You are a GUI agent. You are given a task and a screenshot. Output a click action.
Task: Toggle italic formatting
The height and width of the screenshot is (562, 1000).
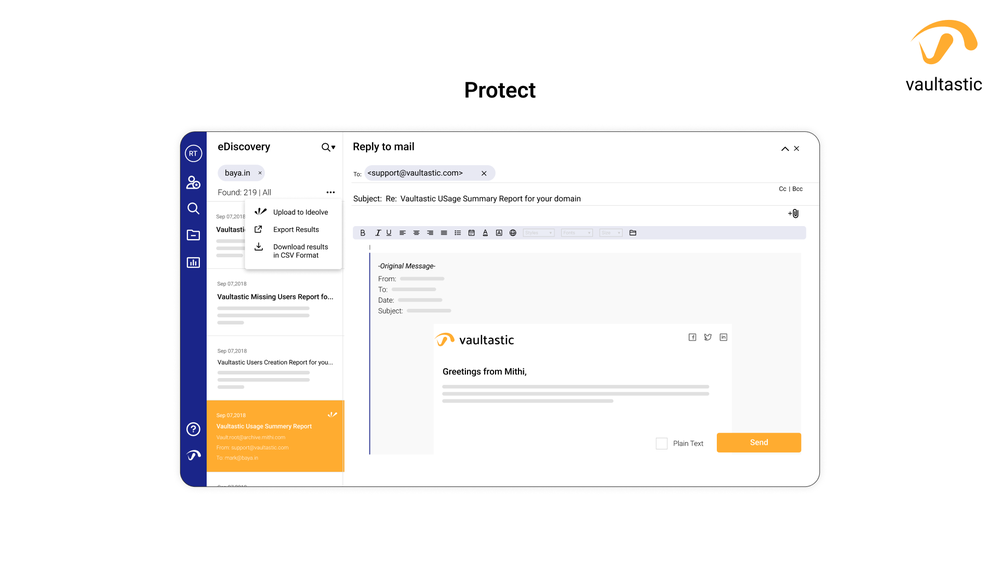click(377, 233)
